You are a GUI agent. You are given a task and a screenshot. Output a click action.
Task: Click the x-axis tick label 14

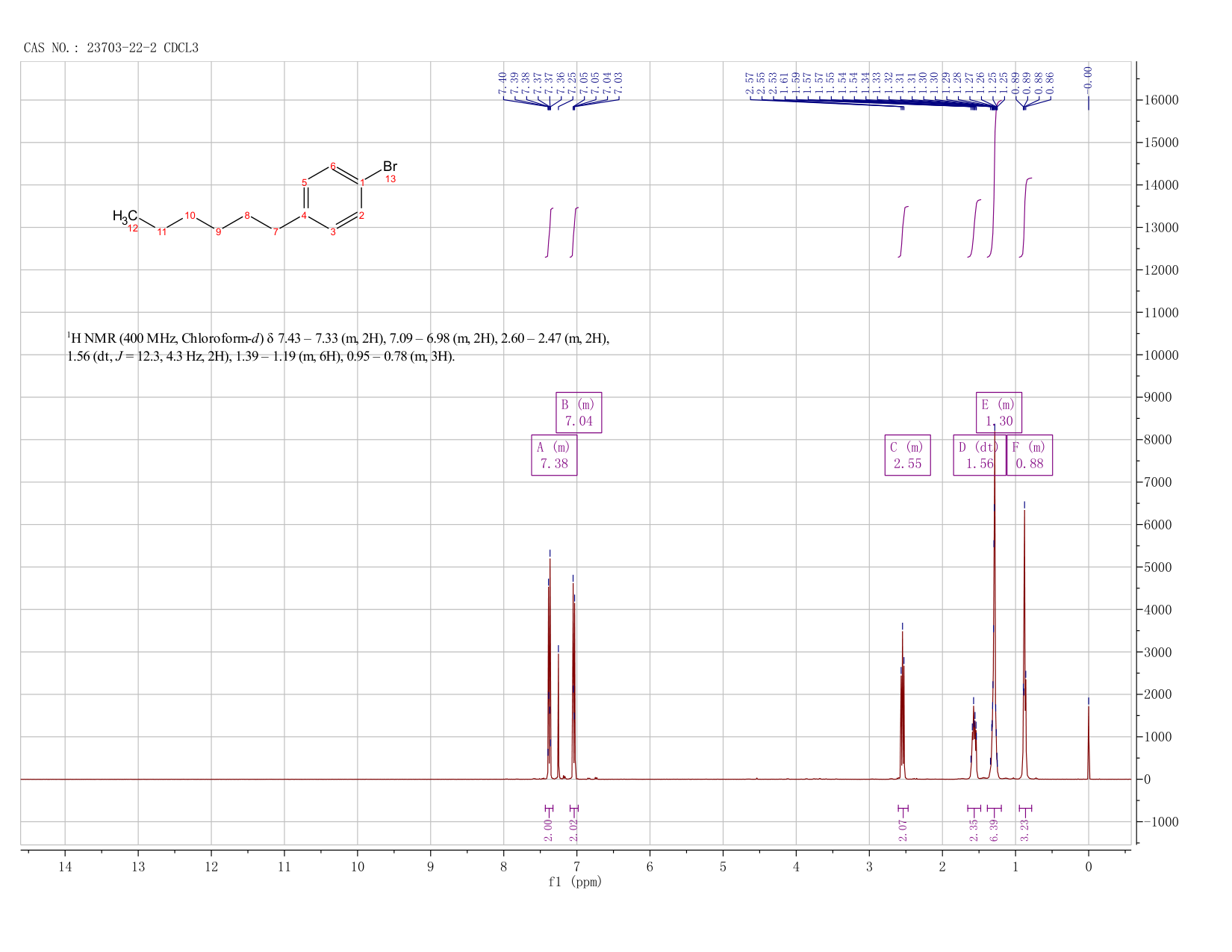point(65,866)
